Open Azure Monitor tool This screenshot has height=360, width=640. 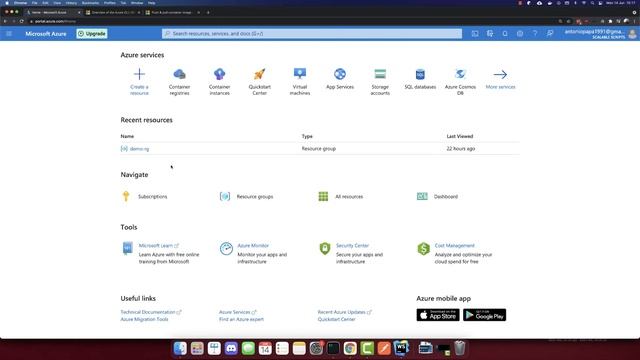253,245
